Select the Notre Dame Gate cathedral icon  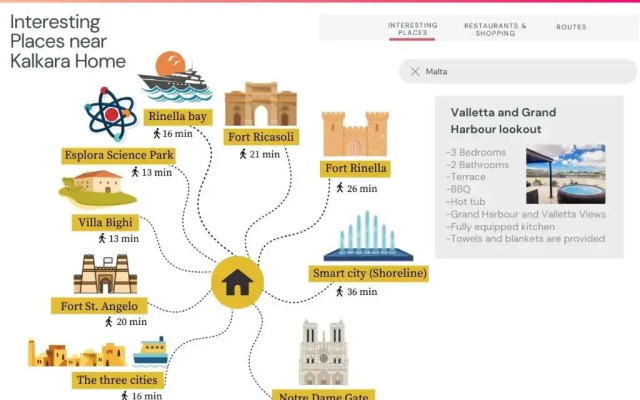pyautogui.click(x=323, y=354)
